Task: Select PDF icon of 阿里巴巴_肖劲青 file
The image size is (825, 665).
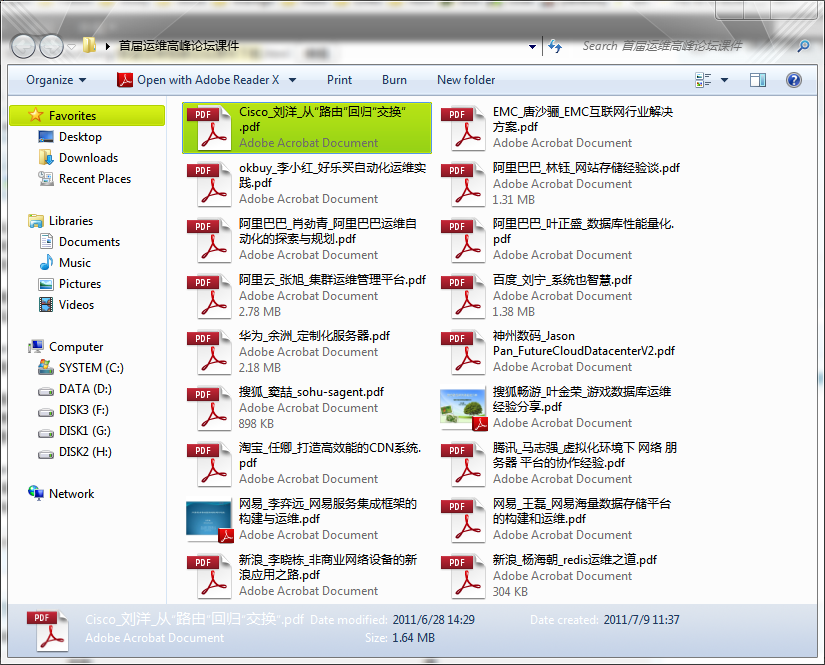Action: click(x=209, y=240)
